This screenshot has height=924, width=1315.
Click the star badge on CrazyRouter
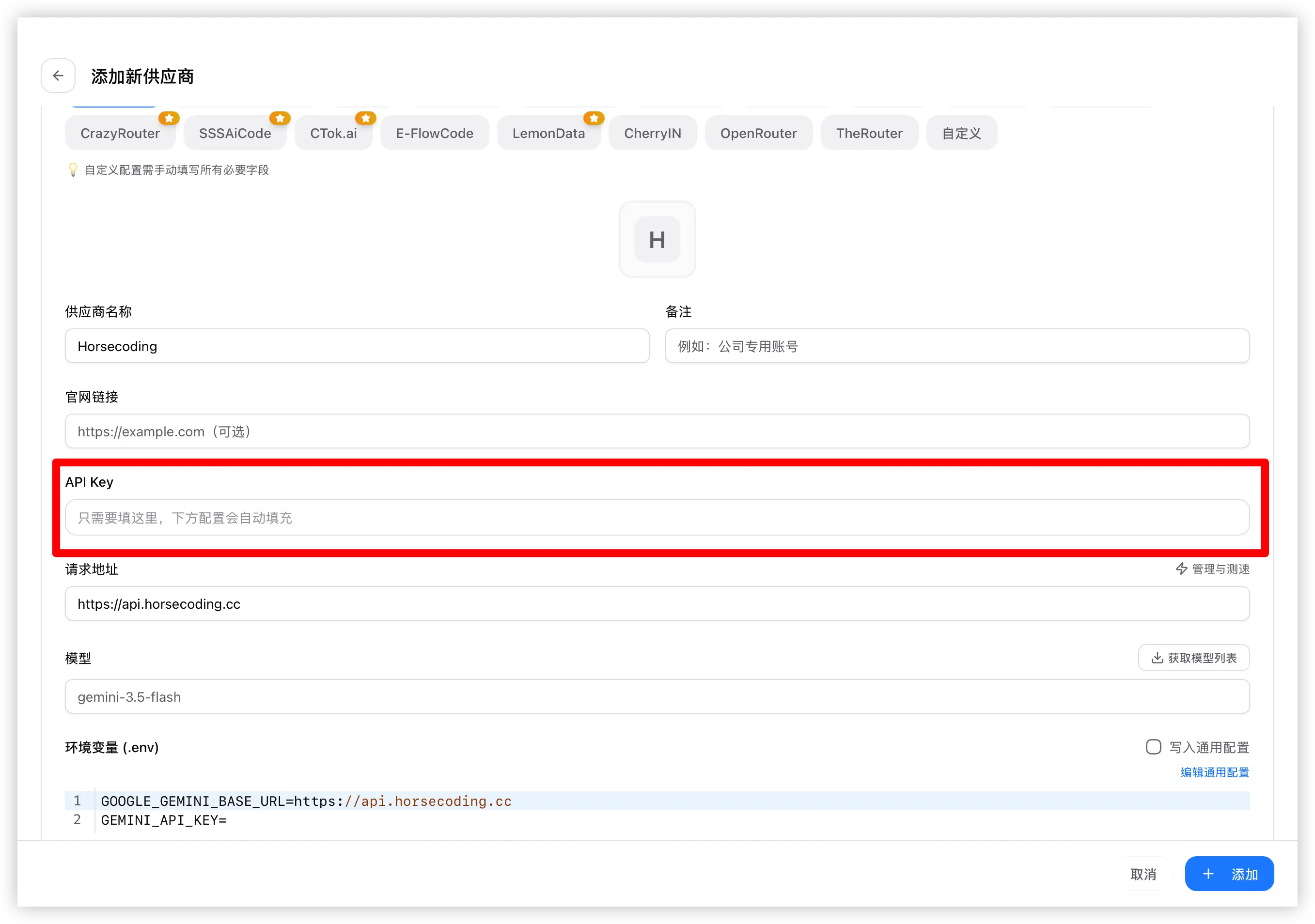coord(169,118)
